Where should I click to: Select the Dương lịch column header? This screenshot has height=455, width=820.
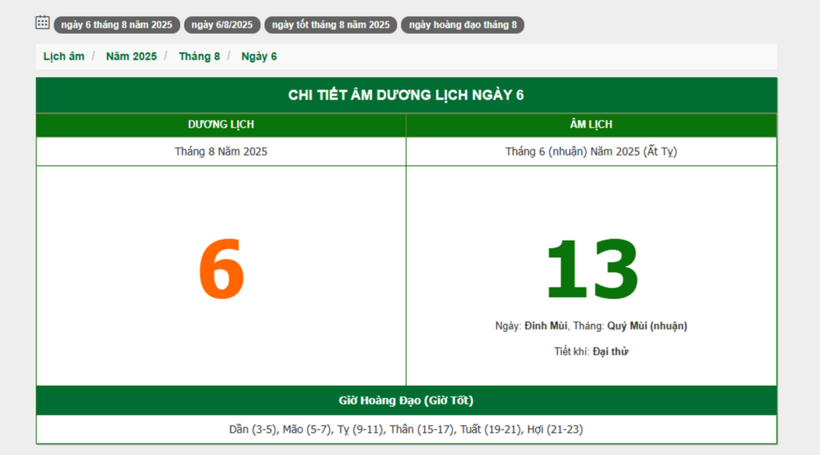[x=221, y=125]
